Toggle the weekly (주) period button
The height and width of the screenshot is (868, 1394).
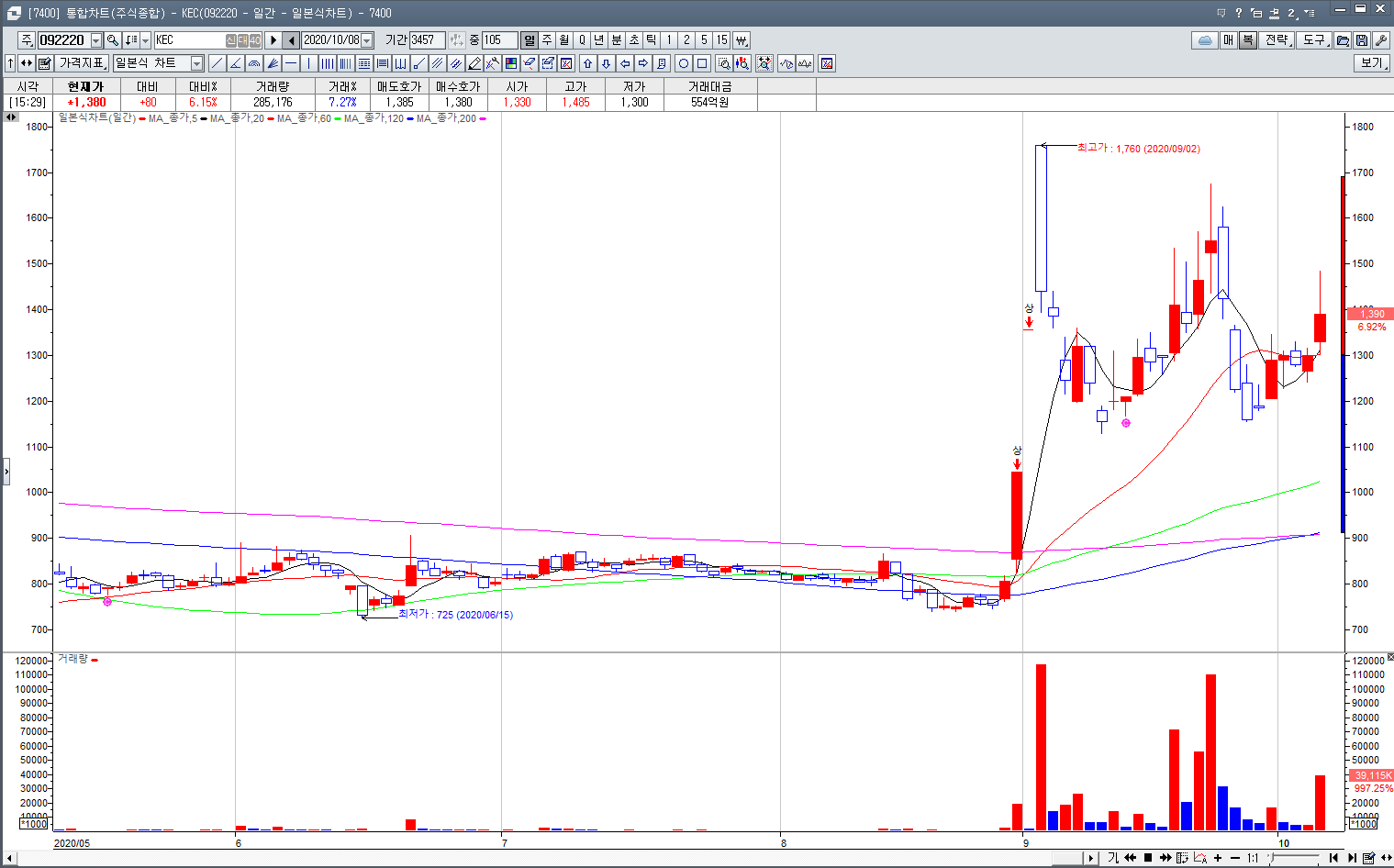coord(547,40)
